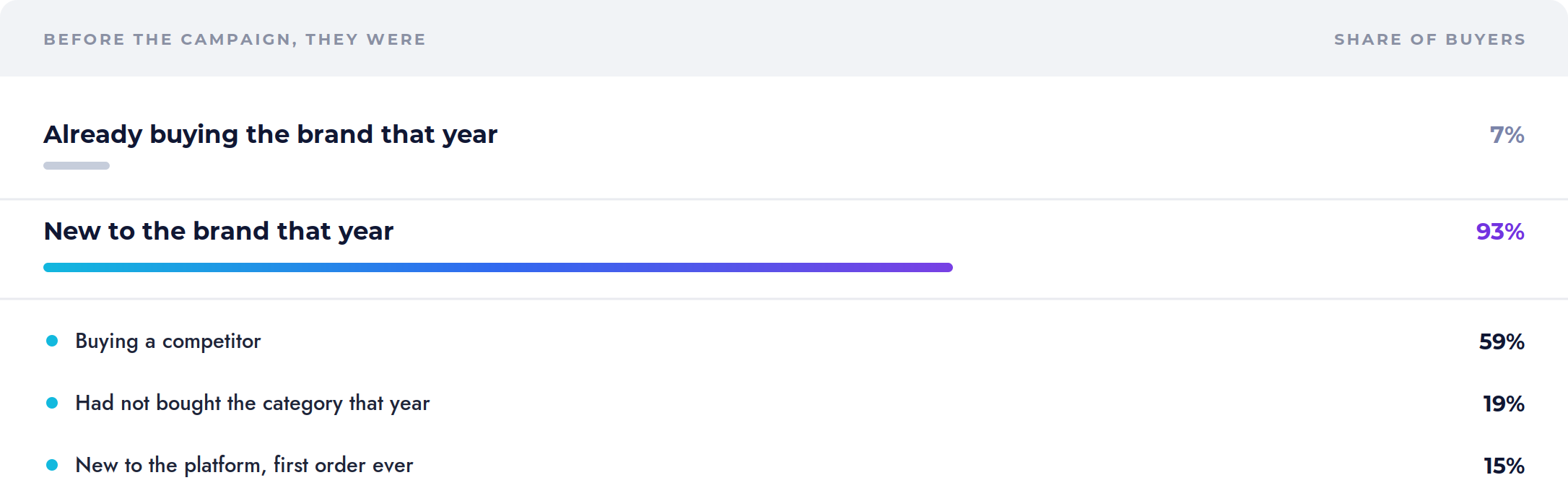Click 'Had not bought the category that year' text
Screen dimensions: 1568x501
click(x=253, y=404)
